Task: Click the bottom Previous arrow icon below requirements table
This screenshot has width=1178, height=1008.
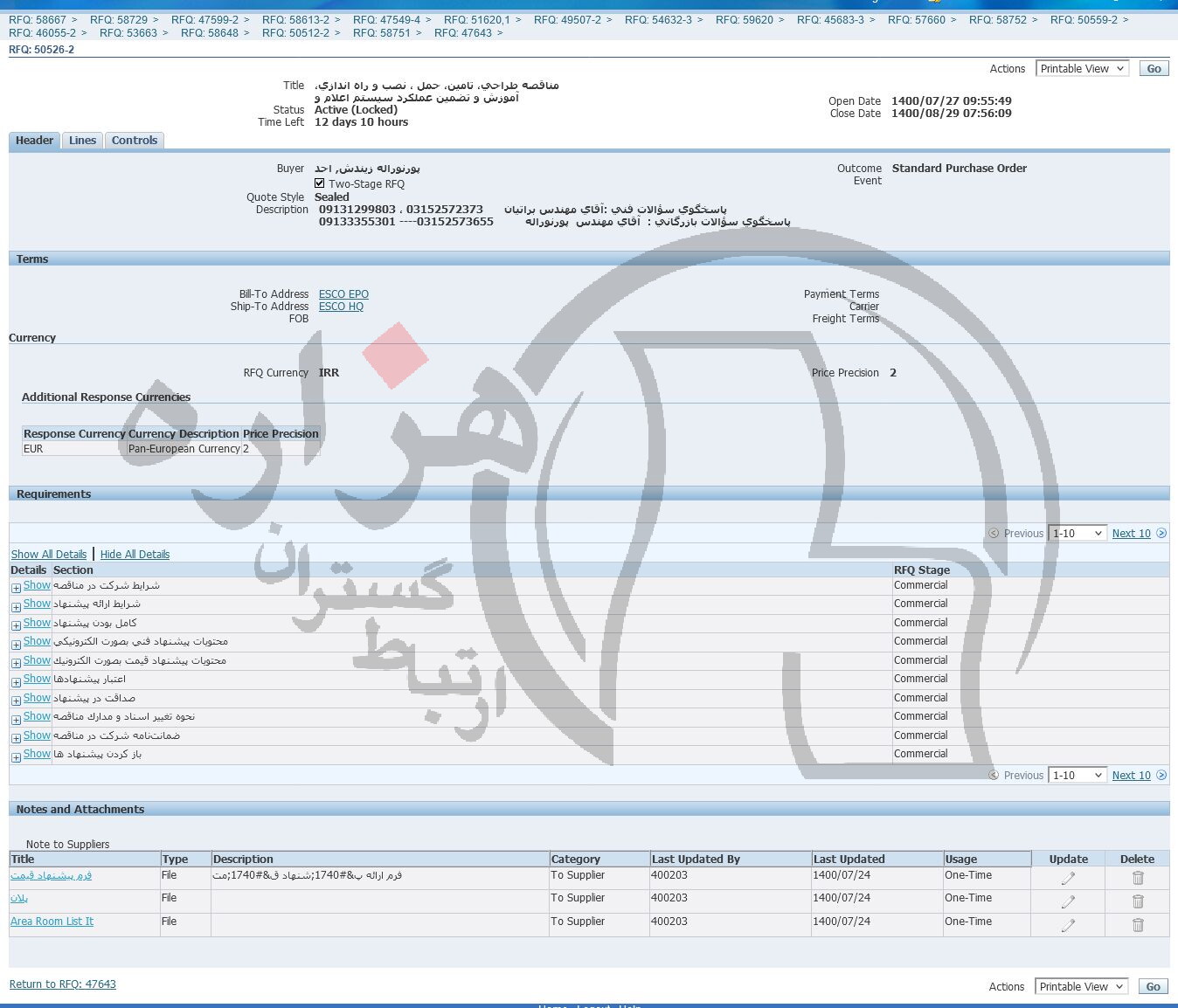Action: tap(994, 775)
